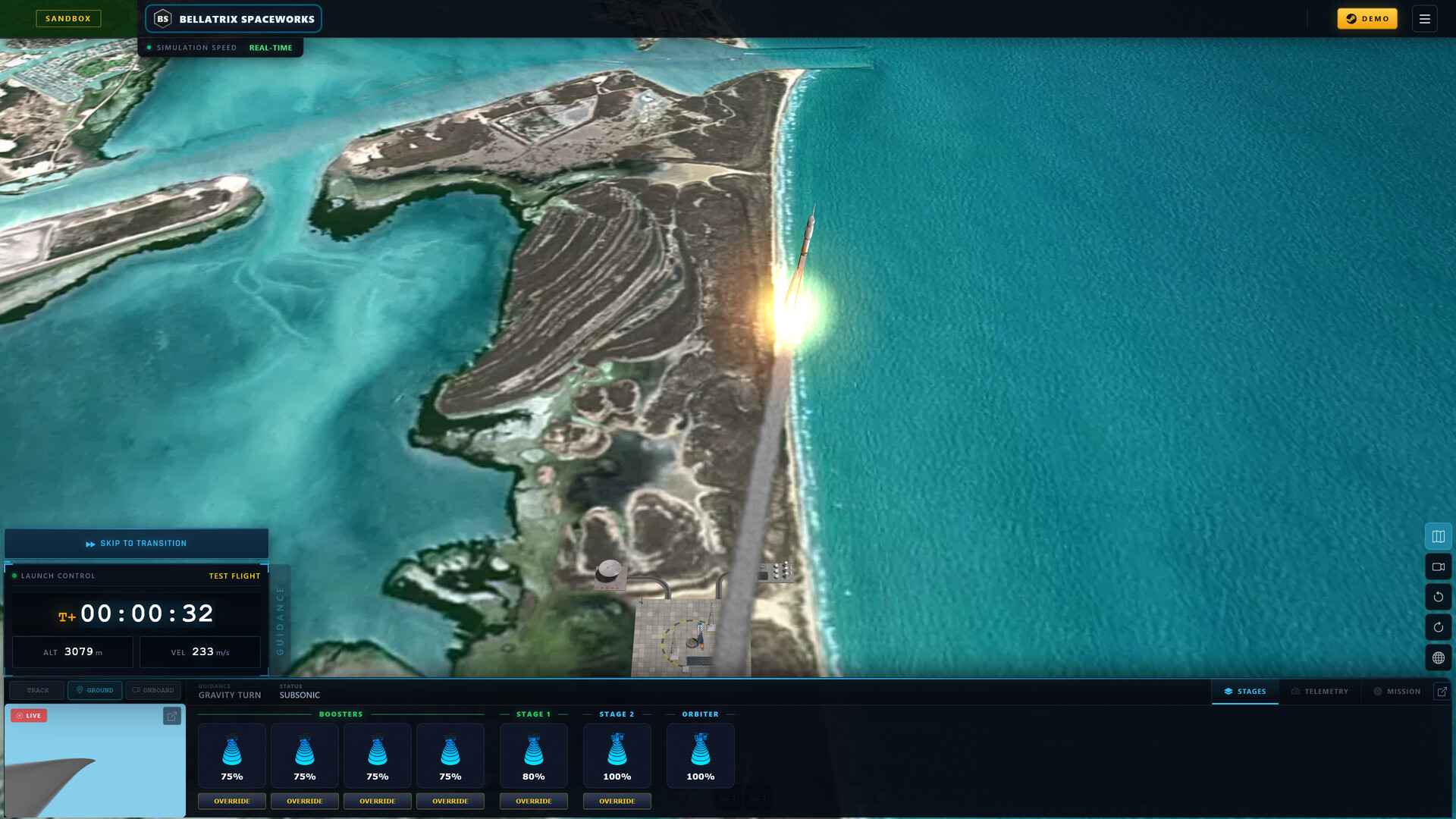Image resolution: width=1456 pixels, height=819 pixels.
Task: Override the Stage 1 throttle
Action: tap(534, 802)
